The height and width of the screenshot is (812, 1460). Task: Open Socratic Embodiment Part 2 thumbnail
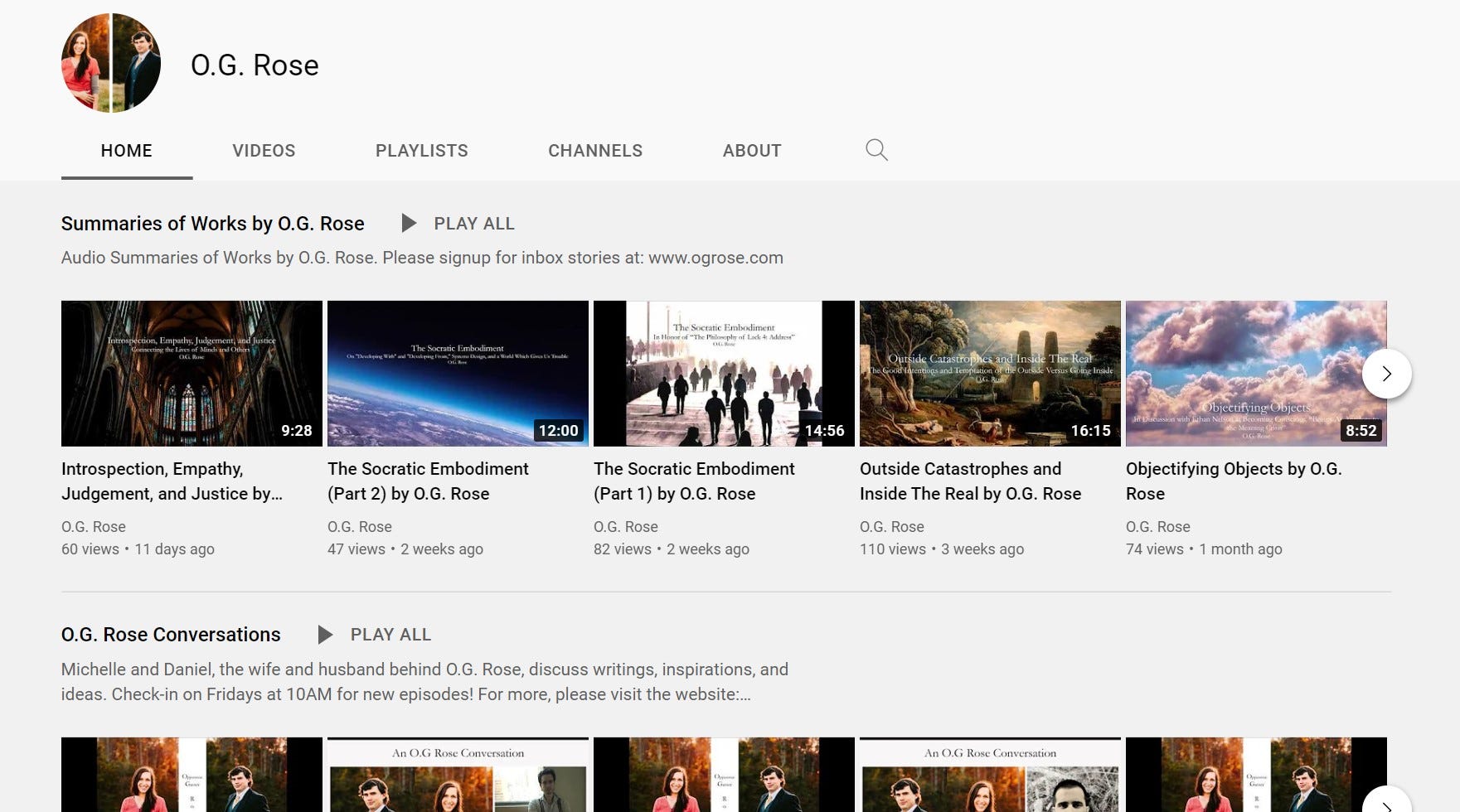coord(458,374)
